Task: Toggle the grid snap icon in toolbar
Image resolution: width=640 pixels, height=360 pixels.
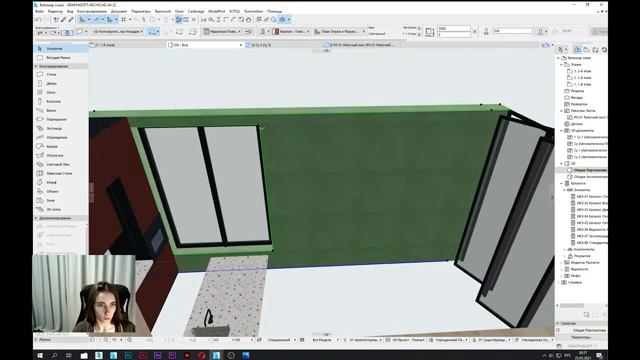Action: [x=124, y=20]
